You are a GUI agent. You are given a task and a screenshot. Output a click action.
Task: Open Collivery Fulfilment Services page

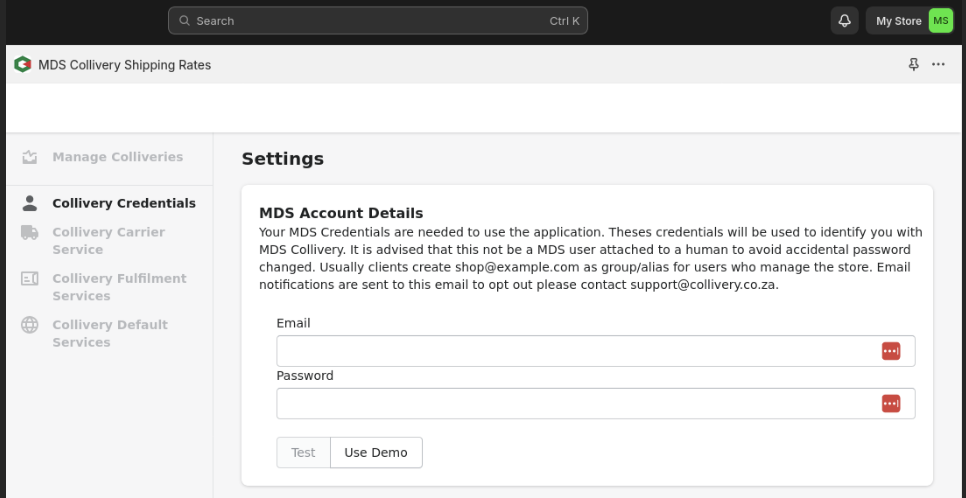[119, 287]
